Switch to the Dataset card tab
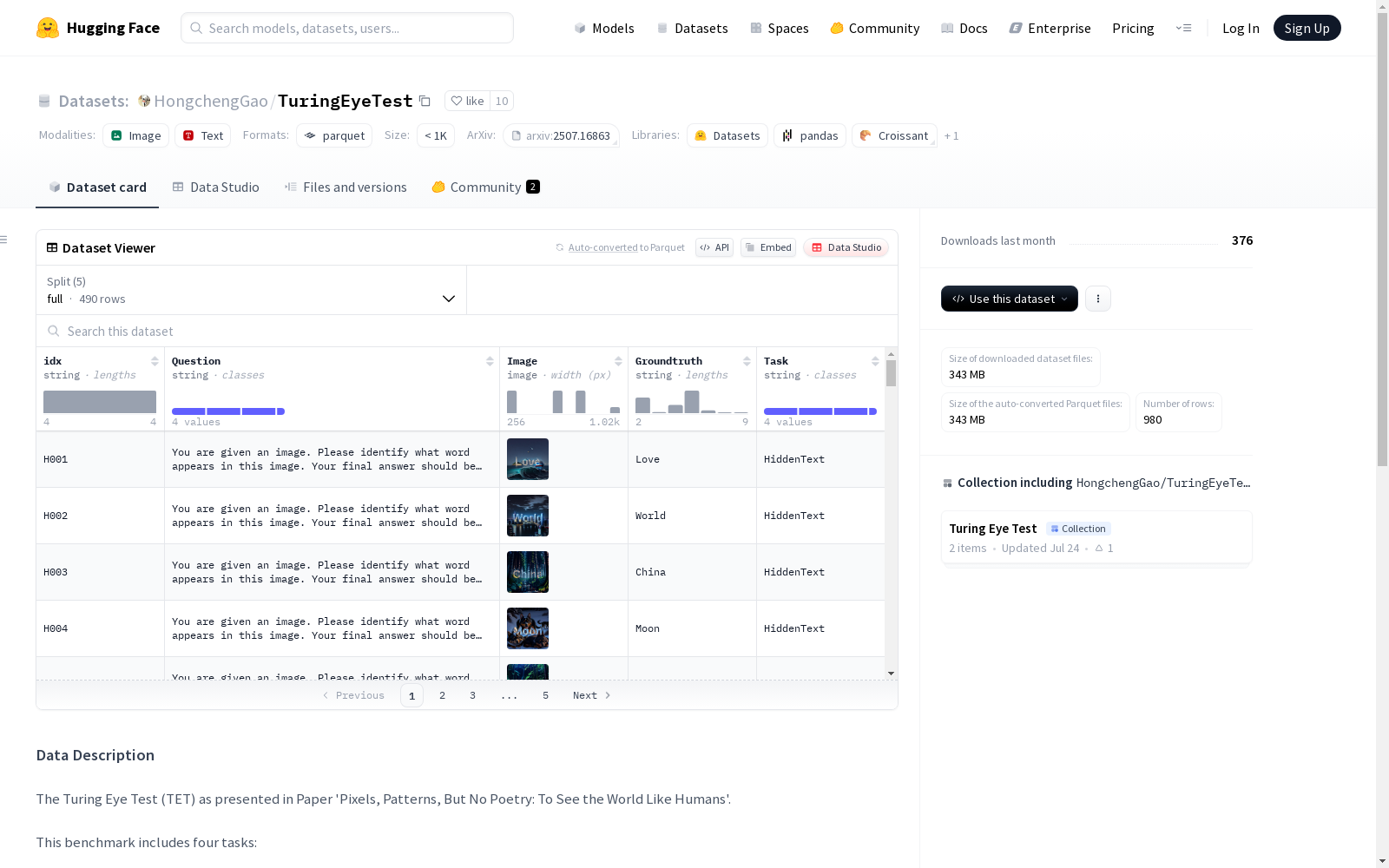1389x868 pixels. (x=97, y=187)
